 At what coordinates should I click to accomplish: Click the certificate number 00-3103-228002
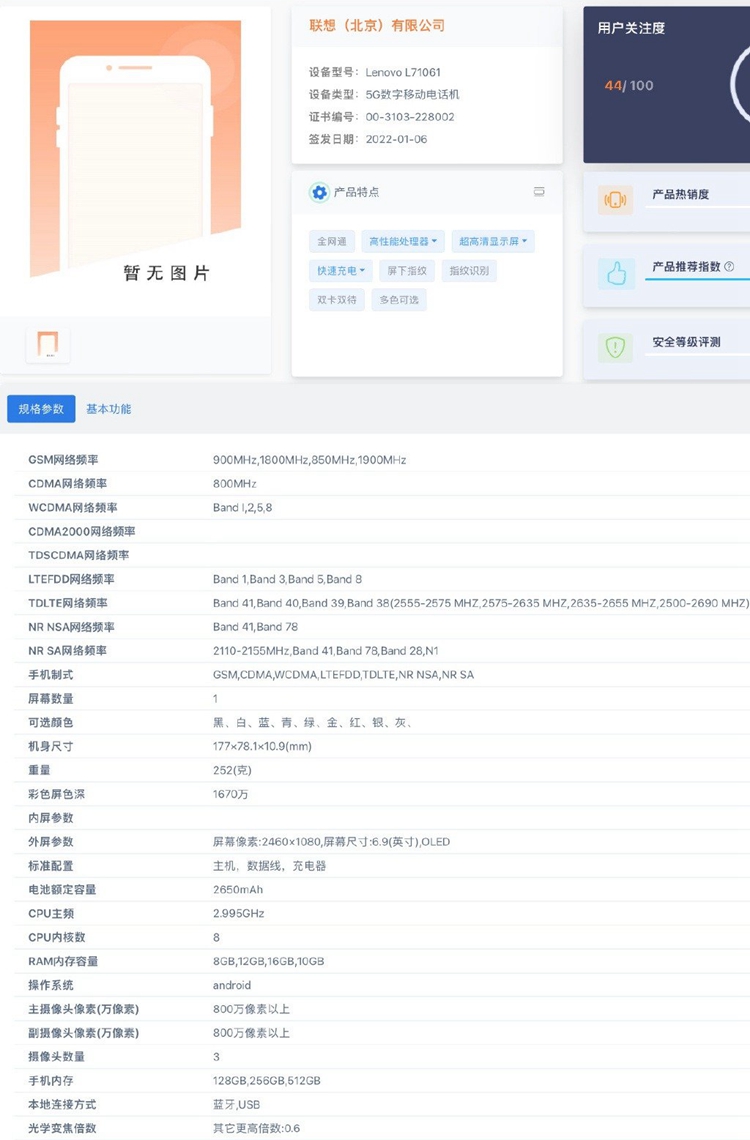(x=410, y=116)
